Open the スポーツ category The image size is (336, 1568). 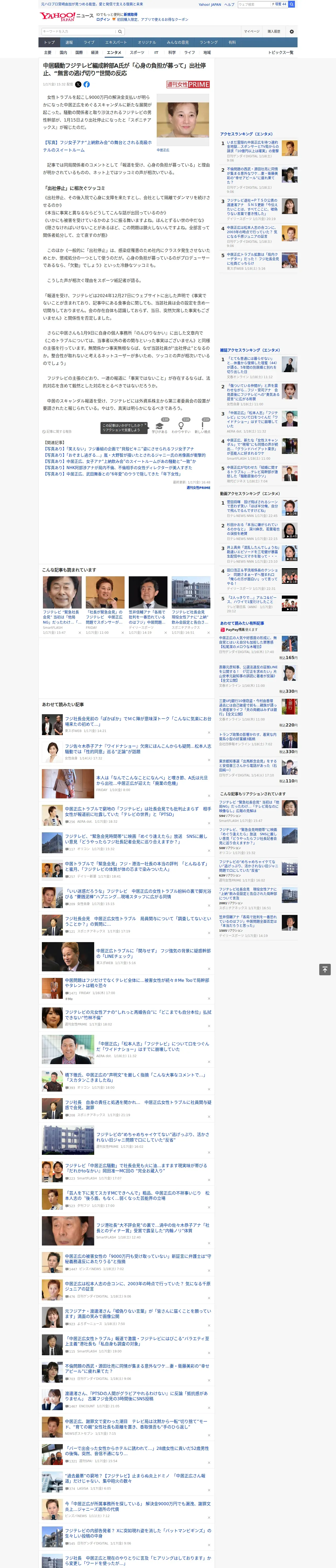pyautogui.click(x=137, y=52)
